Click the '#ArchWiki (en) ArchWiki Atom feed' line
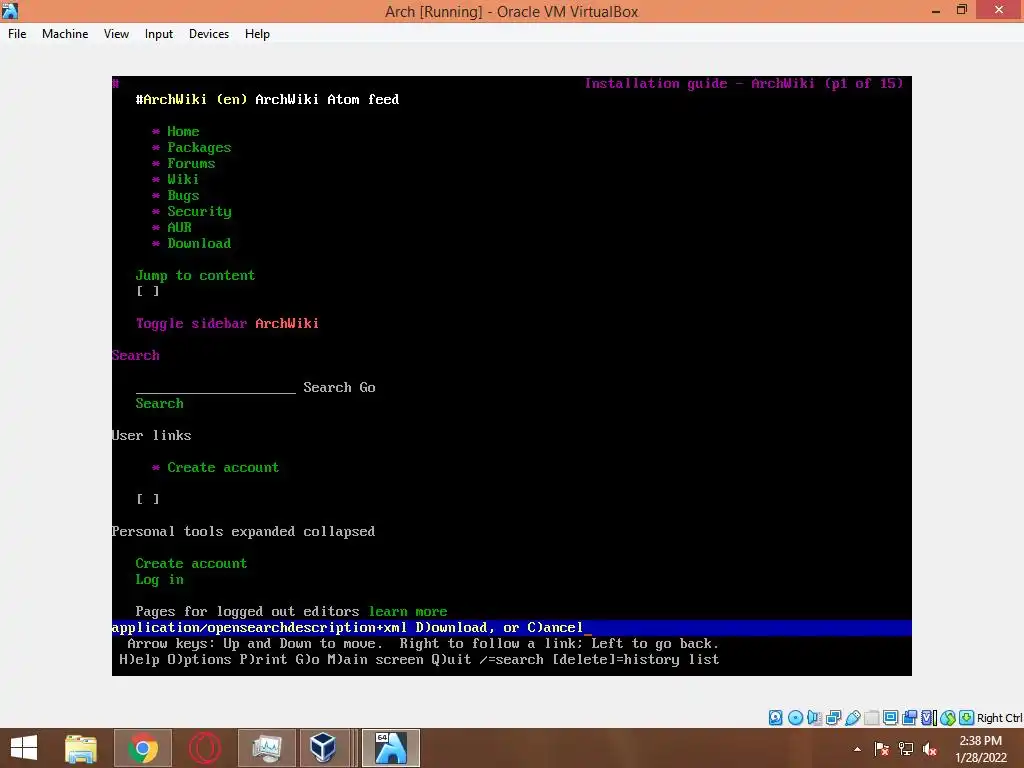The height and width of the screenshot is (768, 1024). click(267, 99)
